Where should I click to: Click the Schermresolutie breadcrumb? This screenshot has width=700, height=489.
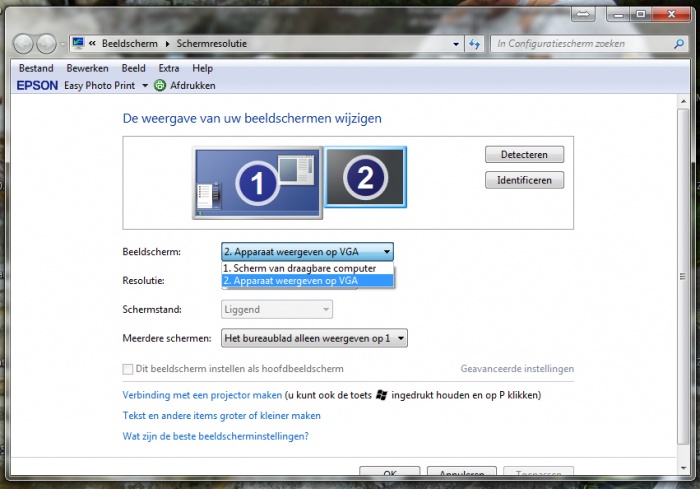(212, 43)
